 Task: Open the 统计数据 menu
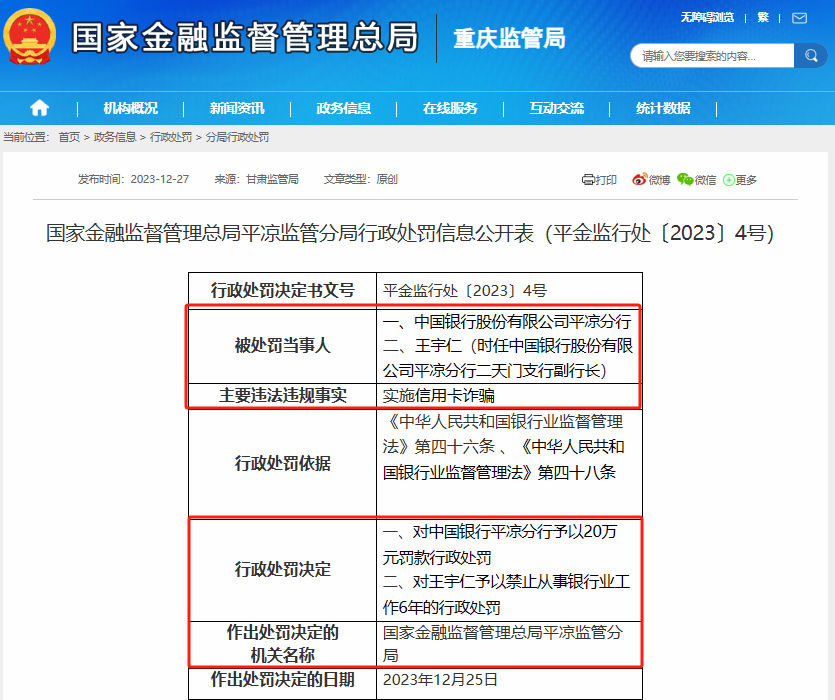(663, 108)
